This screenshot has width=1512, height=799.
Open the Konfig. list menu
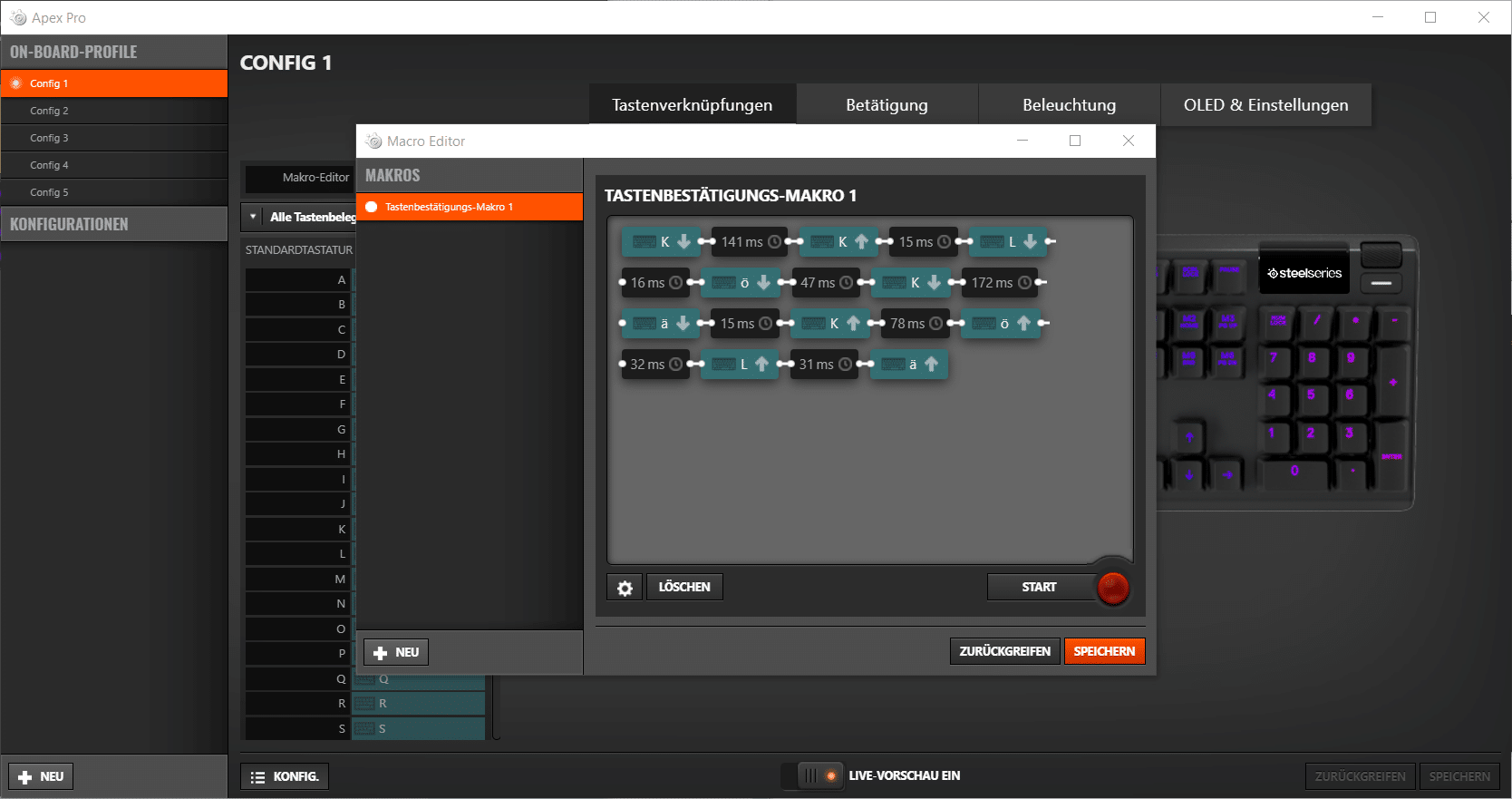pyautogui.click(x=285, y=777)
